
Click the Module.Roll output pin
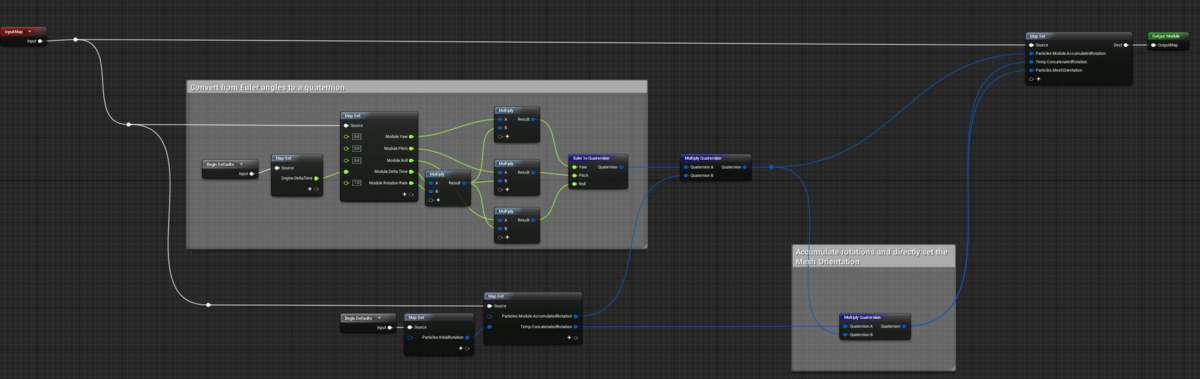point(411,160)
